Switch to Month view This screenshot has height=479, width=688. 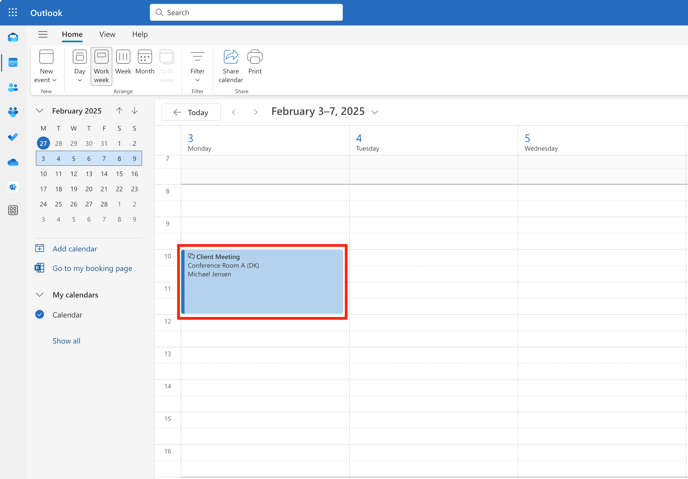click(x=145, y=62)
